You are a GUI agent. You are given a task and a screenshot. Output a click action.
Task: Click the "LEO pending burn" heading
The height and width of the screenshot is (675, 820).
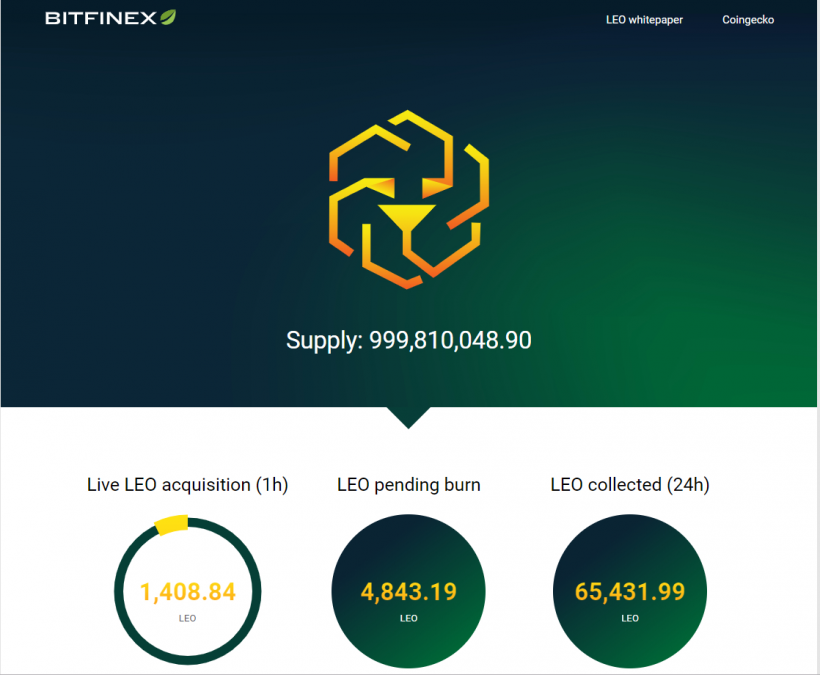[409, 485]
